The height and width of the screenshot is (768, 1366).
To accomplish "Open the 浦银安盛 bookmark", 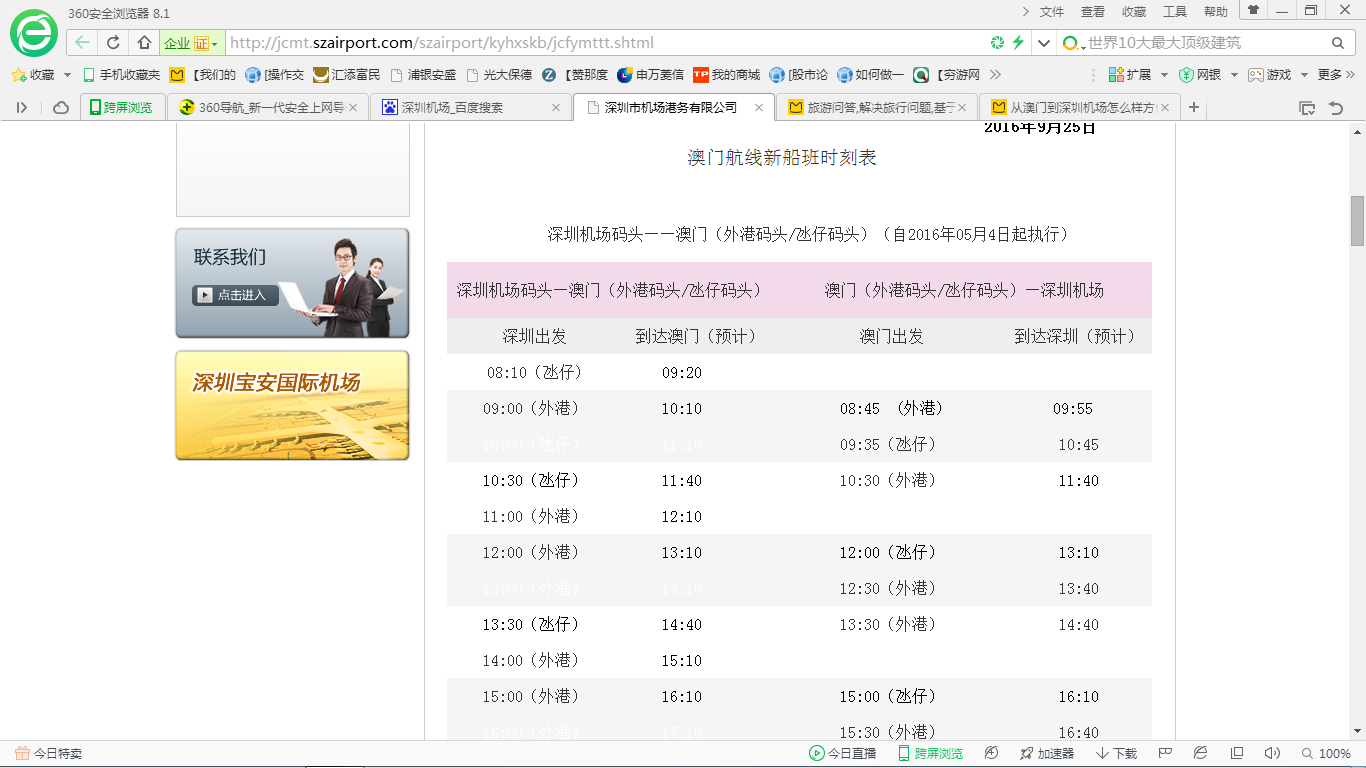I will pyautogui.click(x=424, y=75).
